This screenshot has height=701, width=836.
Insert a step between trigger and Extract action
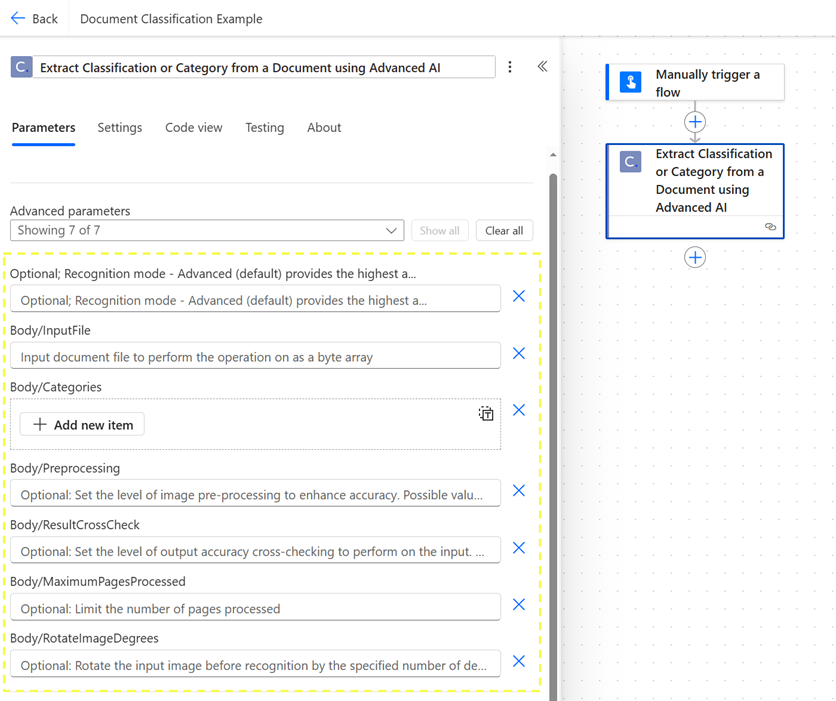click(x=694, y=121)
